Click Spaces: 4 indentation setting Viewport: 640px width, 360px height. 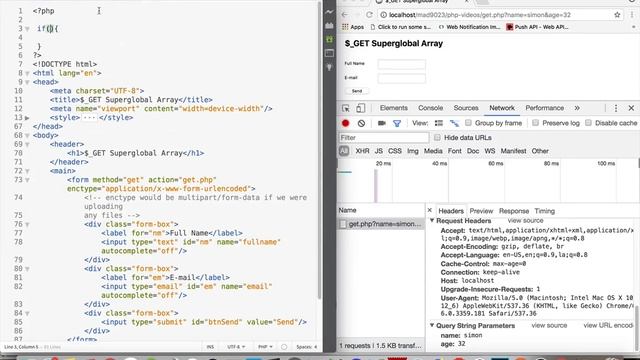pyautogui.click(x=307, y=347)
